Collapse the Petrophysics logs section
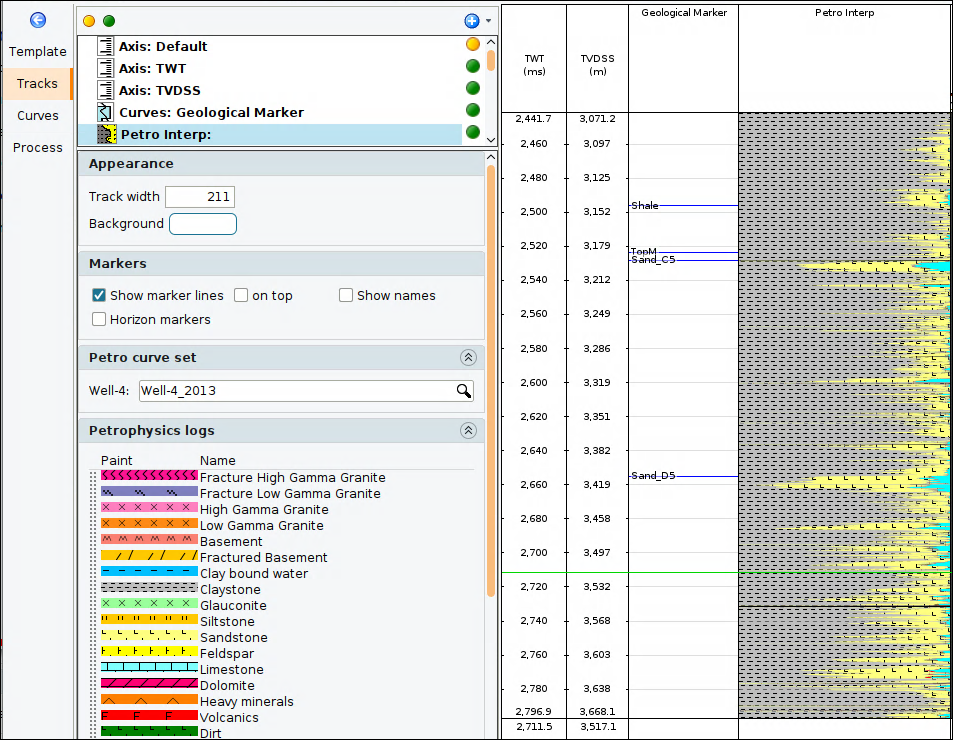The width and height of the screenshot is (953, 740). (x=468, y=430)
